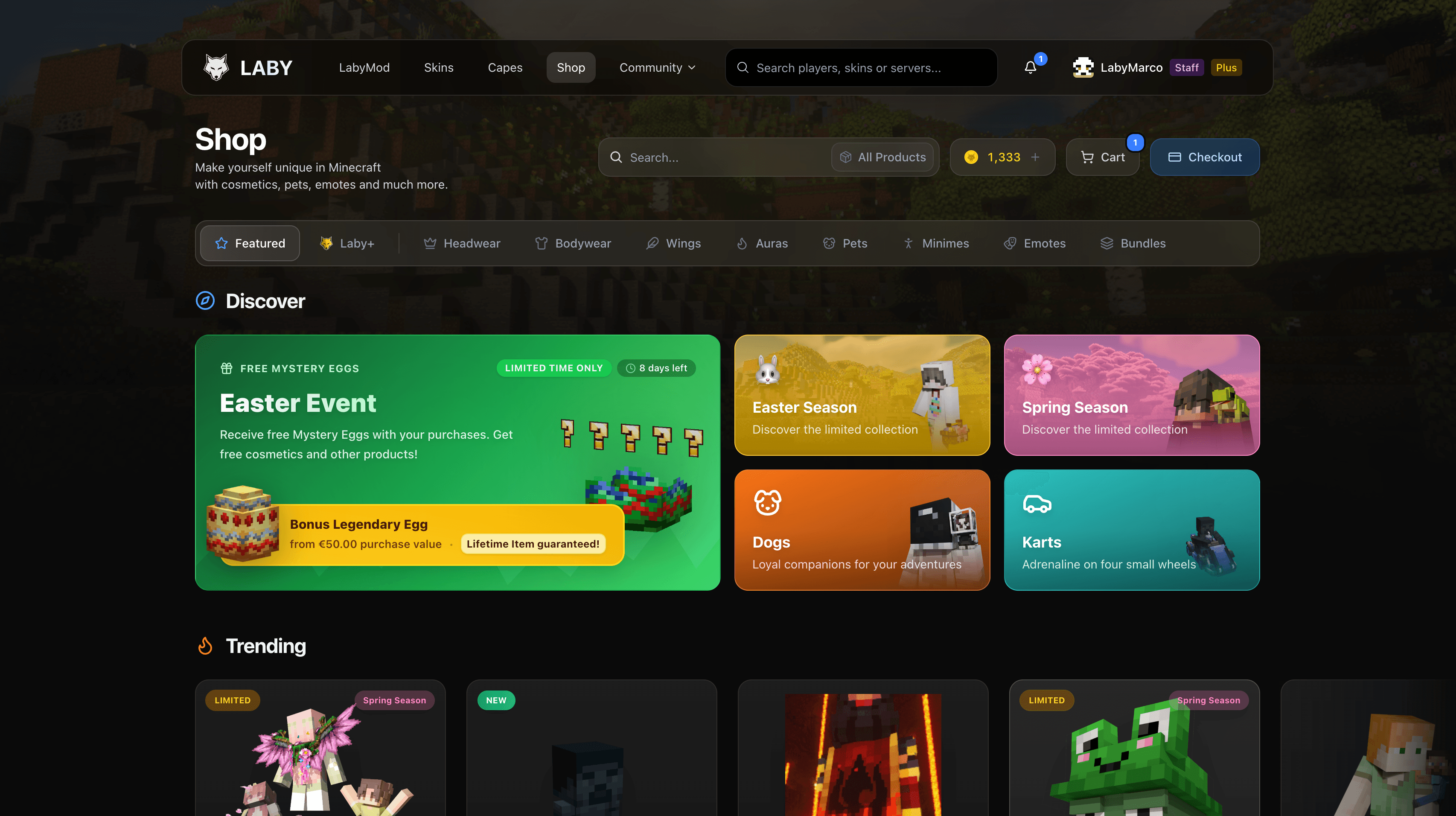This screenshot has width=1456, height=816.
Task: Click the flower icon on the Spring Season card
Action: [x=1037, y=370]
